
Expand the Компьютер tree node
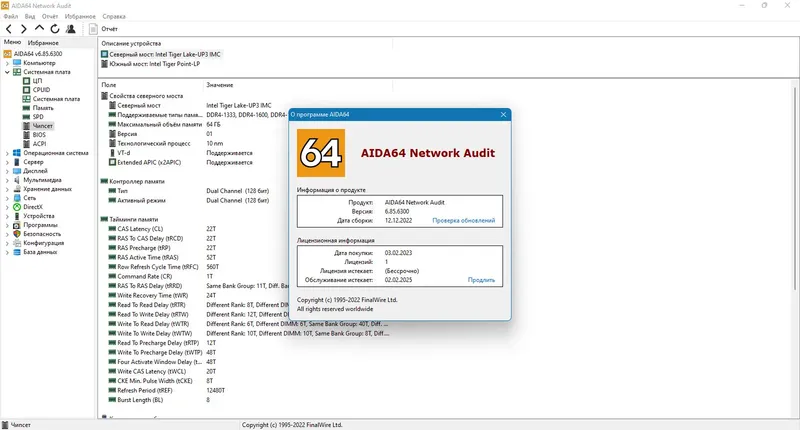[7, 63]
